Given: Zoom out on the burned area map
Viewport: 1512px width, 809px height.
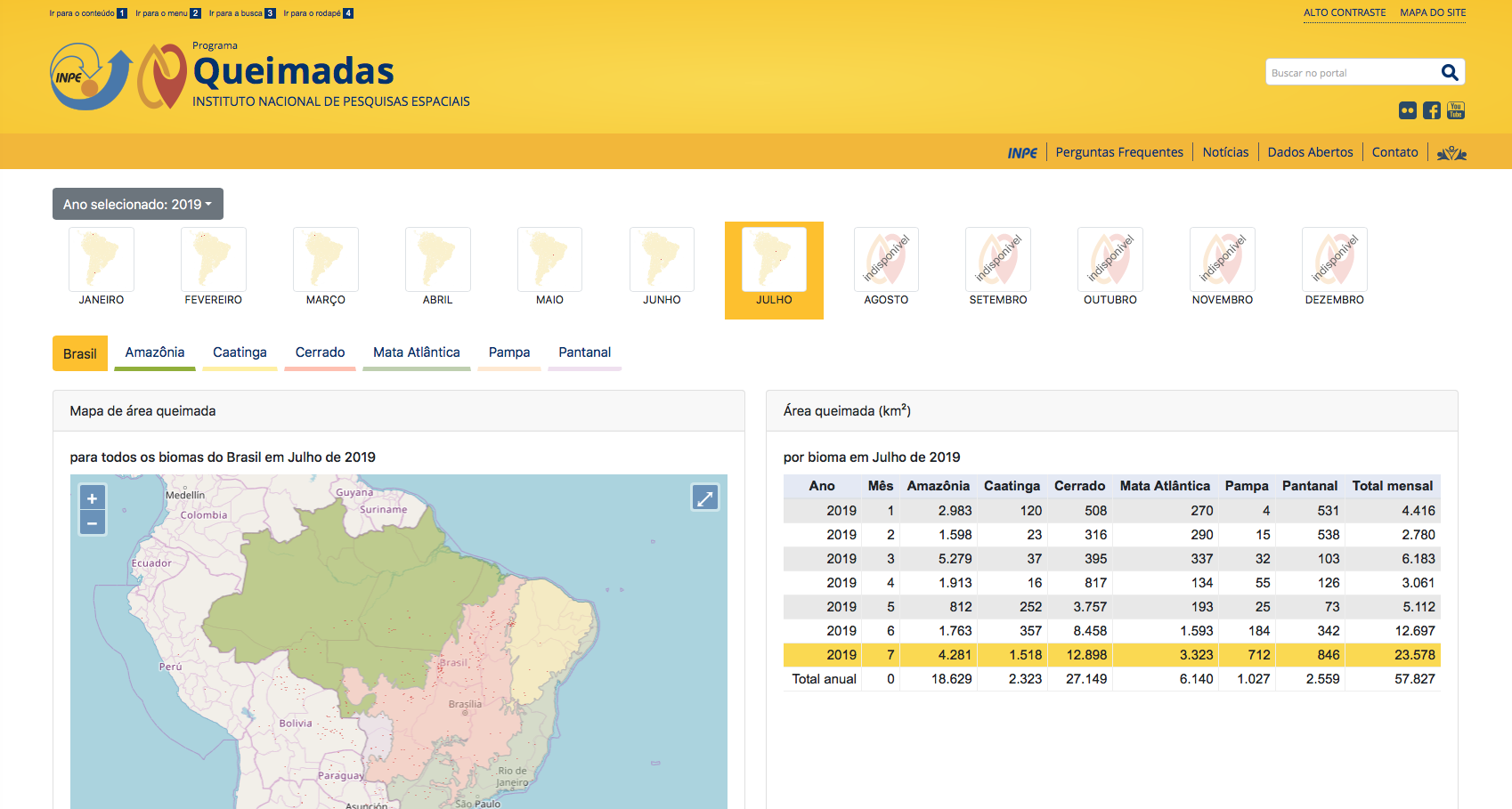Looking at the screenshot, I should 93,522.
